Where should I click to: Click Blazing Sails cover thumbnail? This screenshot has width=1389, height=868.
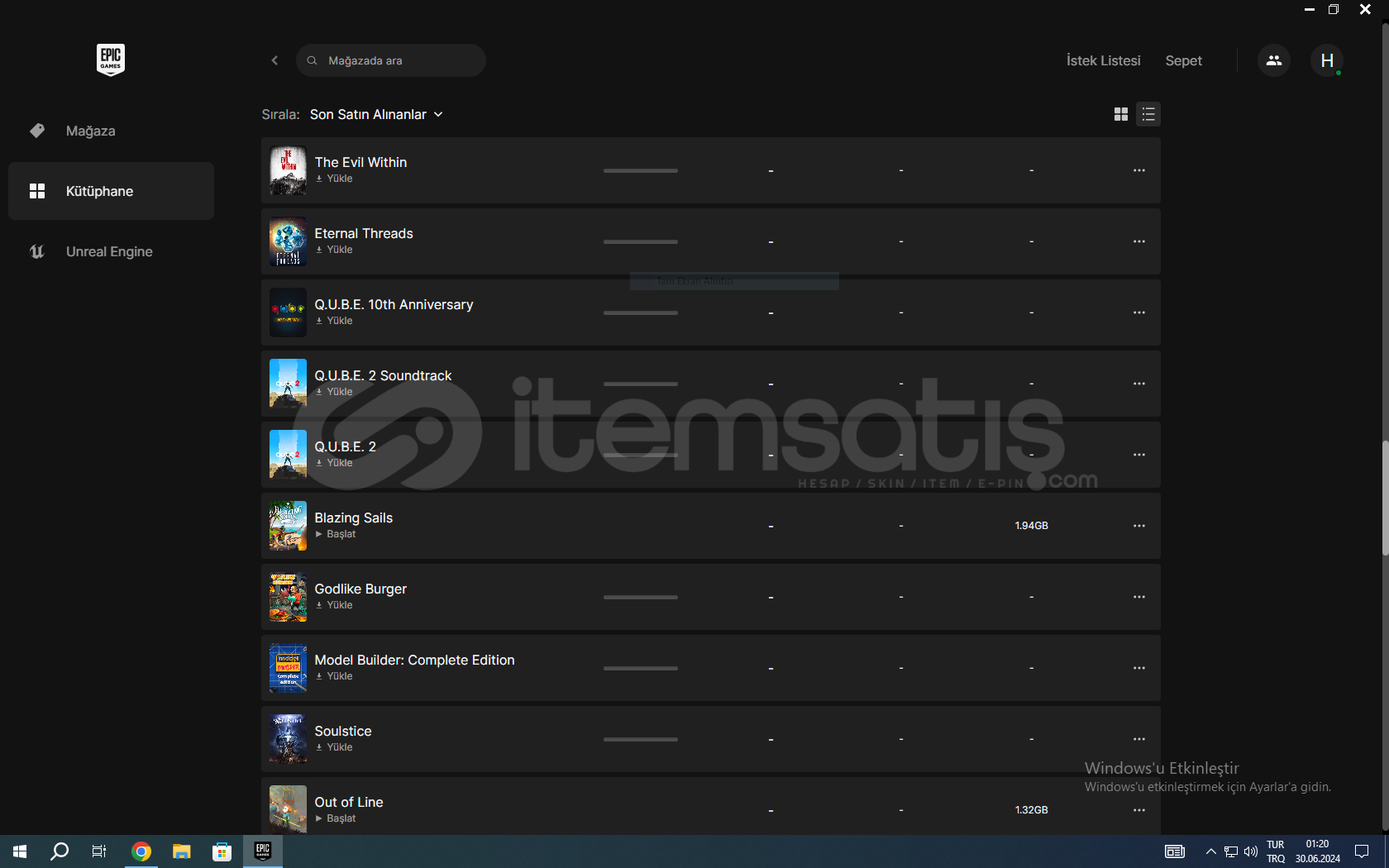coord(288,526)
